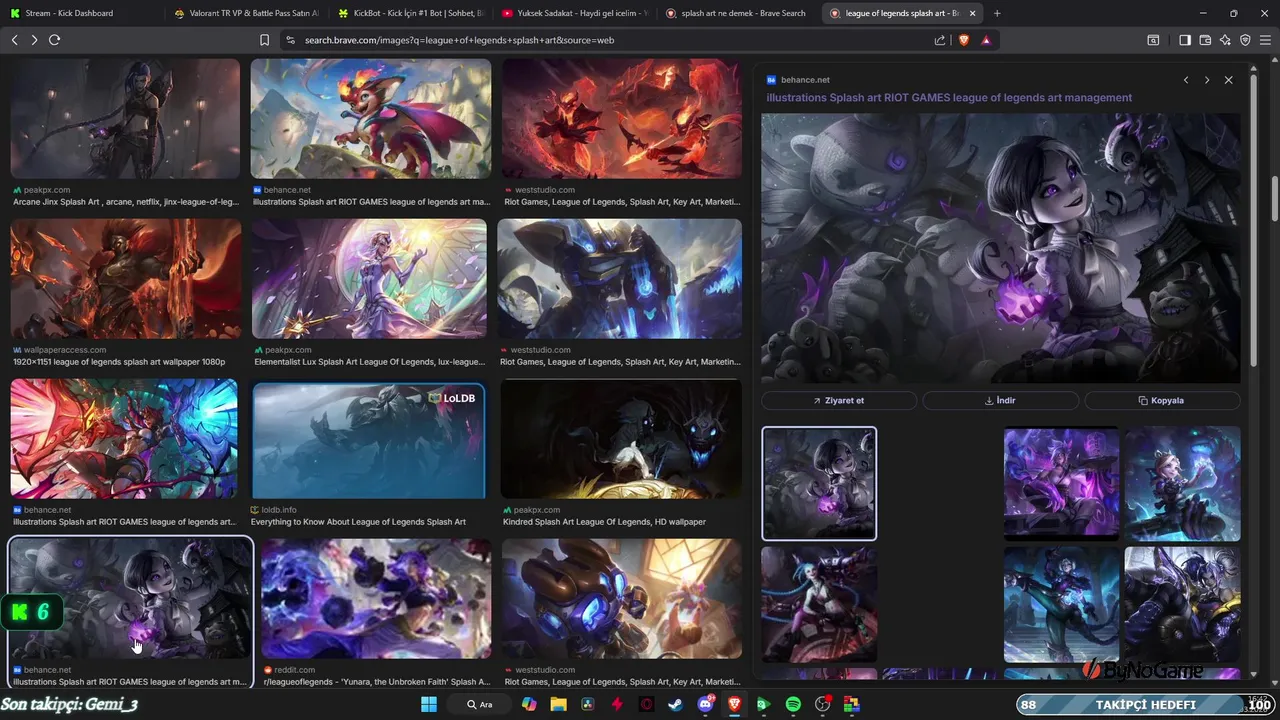Click the taskbar Ara search box

[481, 704]
